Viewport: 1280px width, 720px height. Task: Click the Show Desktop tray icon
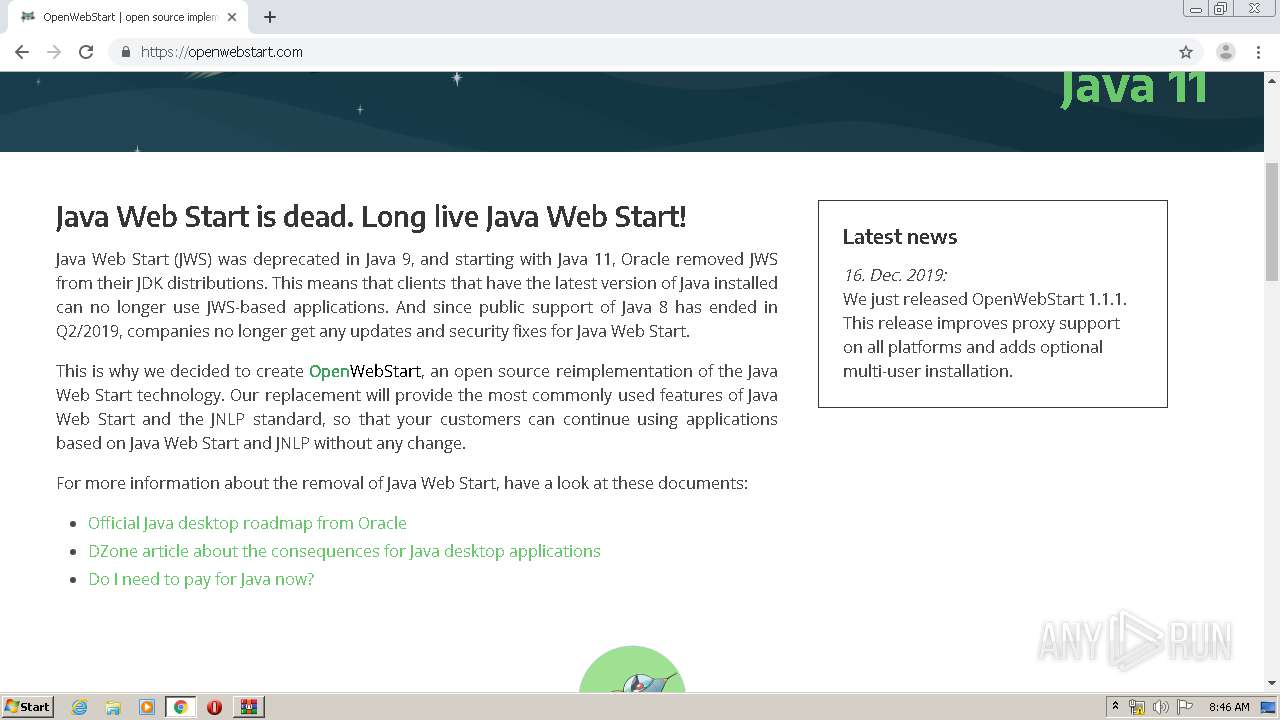coord(1268,707)
